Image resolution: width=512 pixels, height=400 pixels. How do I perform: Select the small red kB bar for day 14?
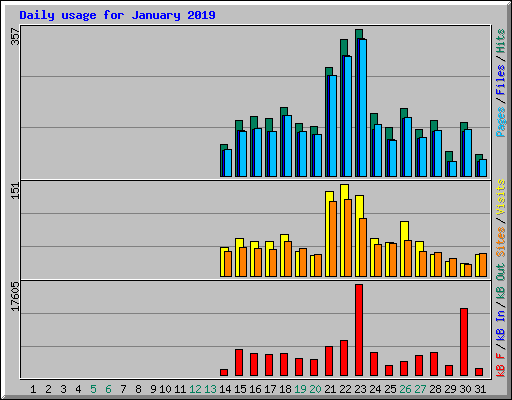[224, 372]
